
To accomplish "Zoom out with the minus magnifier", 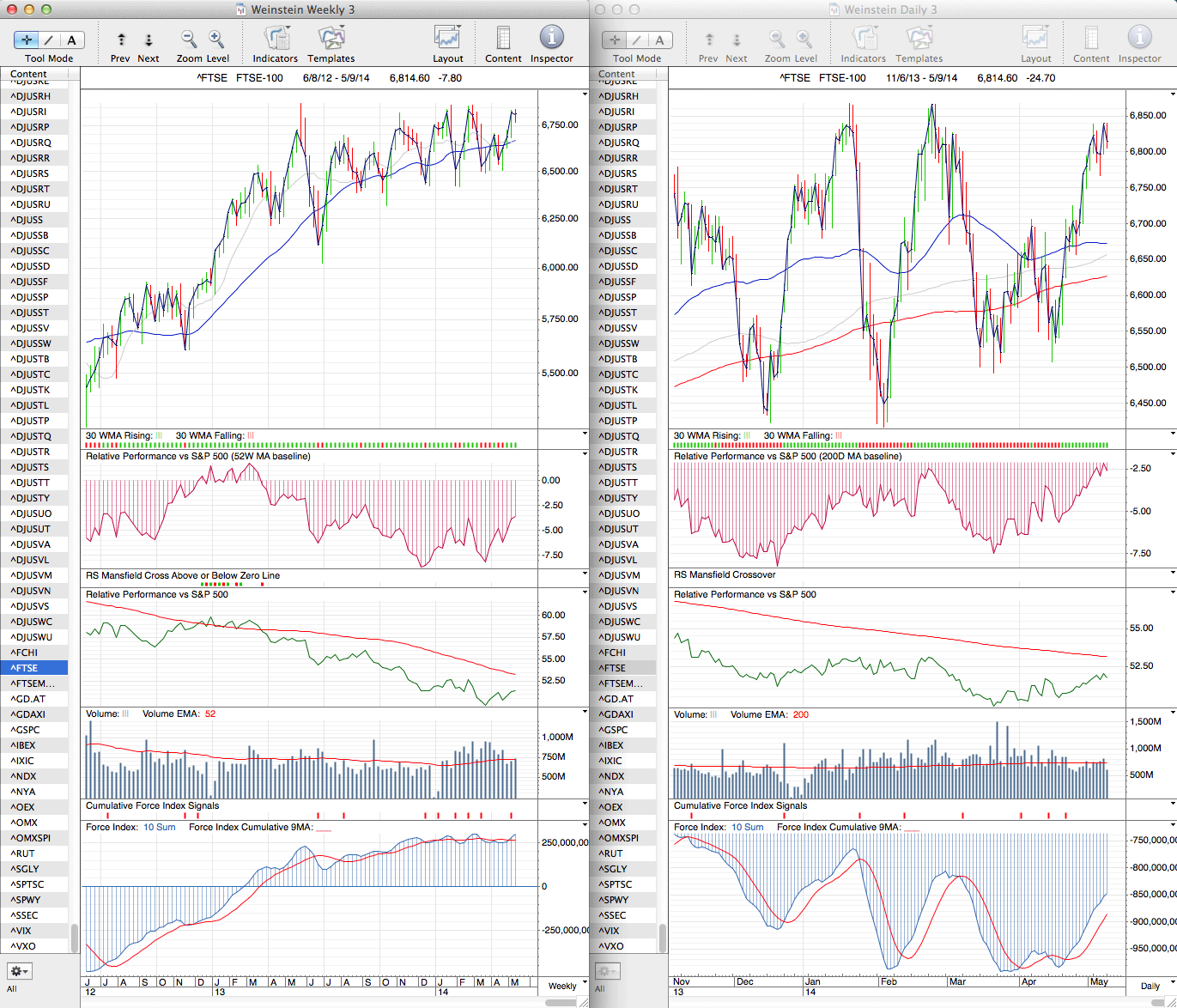I will coord(189,39).
